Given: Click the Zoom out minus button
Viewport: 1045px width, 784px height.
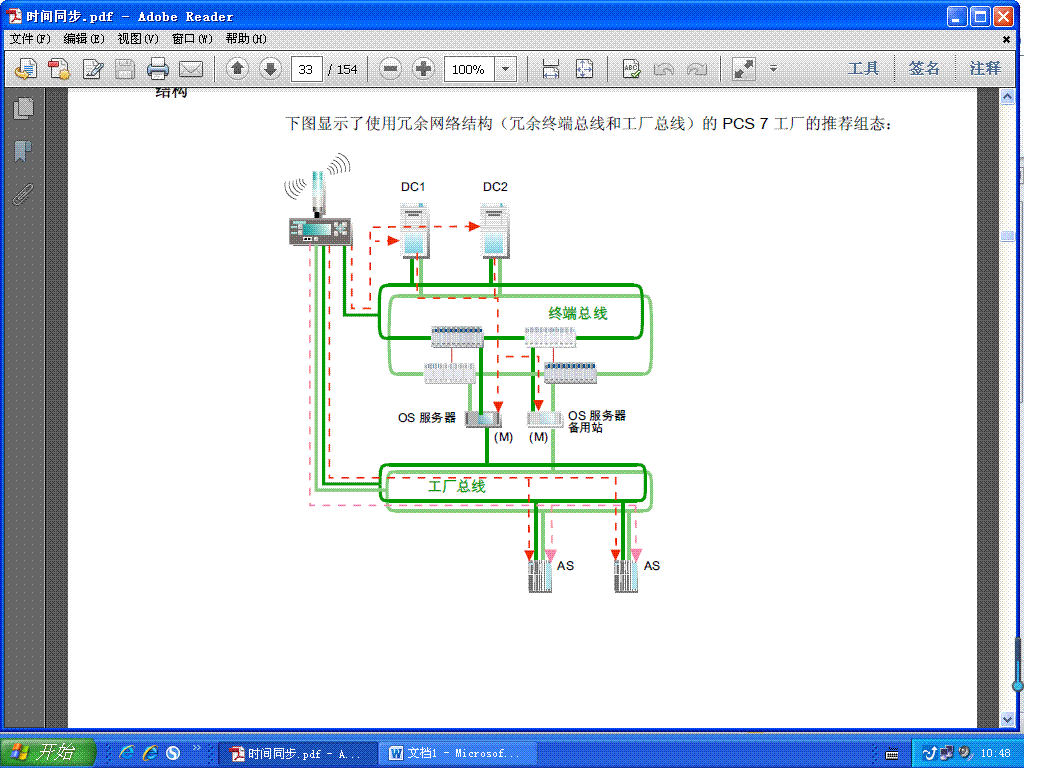Looking at the screenshot, I should pos(390,69).
